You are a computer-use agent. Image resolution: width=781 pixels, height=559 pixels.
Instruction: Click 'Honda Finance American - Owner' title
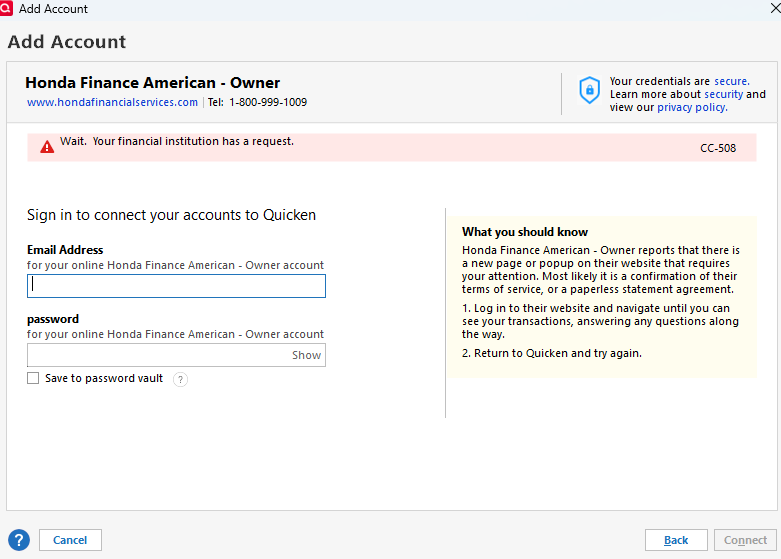pyautogui.click(x=152, y=82)
